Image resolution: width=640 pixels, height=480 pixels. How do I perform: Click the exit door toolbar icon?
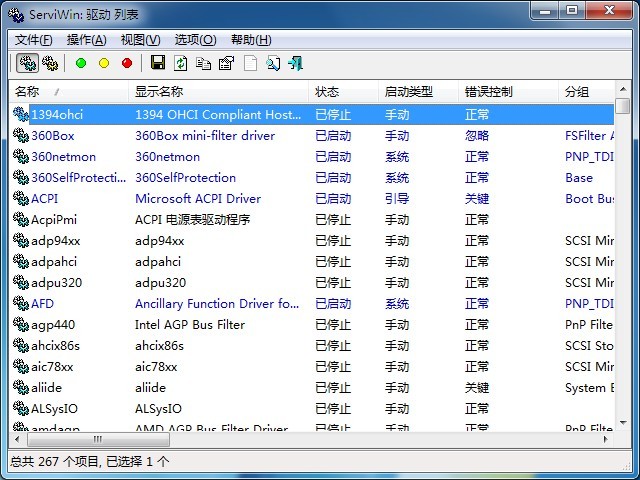point(295,63)
